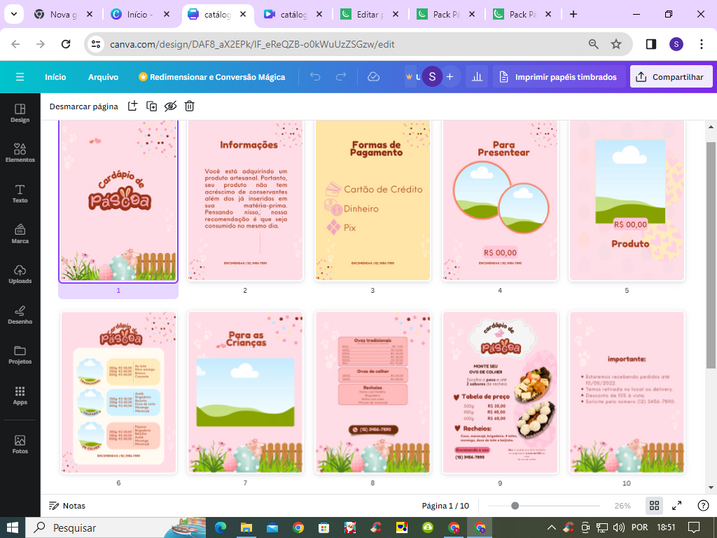Image resolution: width=717 pixels, height=538 pixels.
Task: Duplicate the selected page
Action: 151,106
